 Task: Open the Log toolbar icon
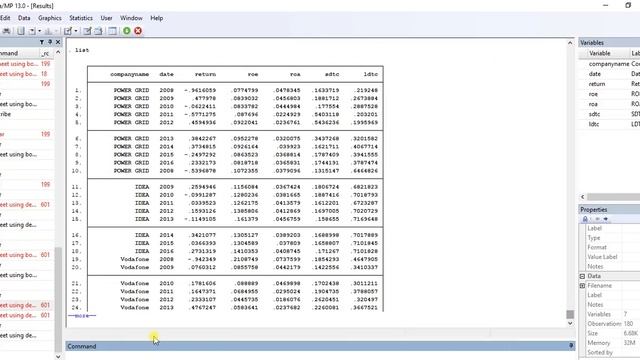20,31
